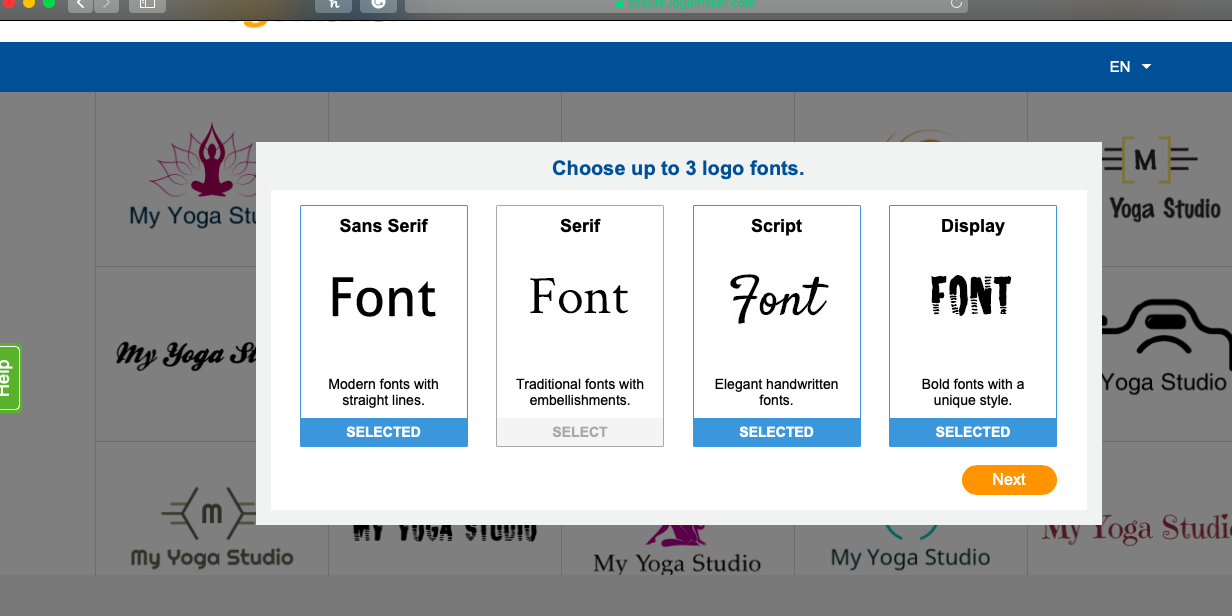Click 'Traditional fonts with embellishments.' description
The image size is (1232, 616).
[580, 392]
